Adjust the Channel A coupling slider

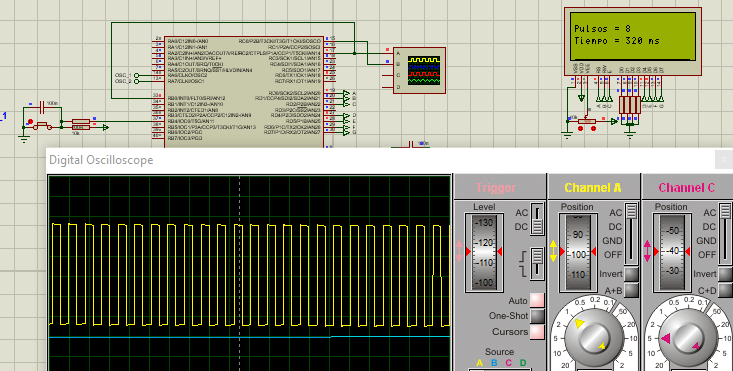[632, 233]
